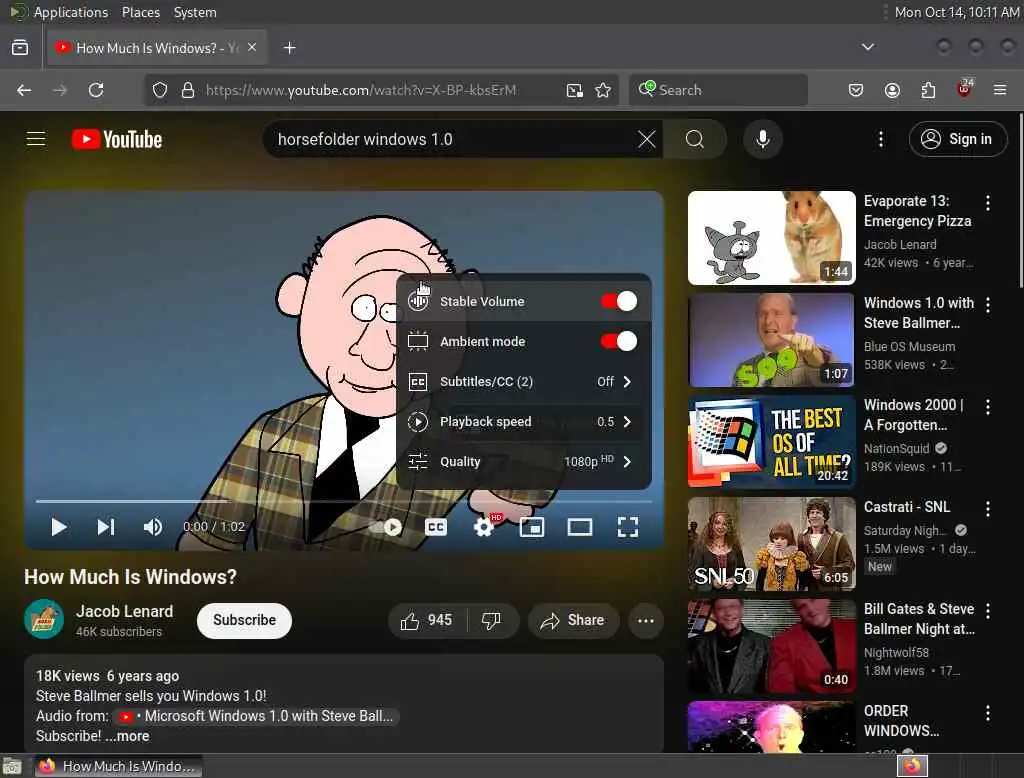The height and width of the screenshot is (778, 1024).
Task: Open the Pocket save icon
Action: click(x=856, y=90)
